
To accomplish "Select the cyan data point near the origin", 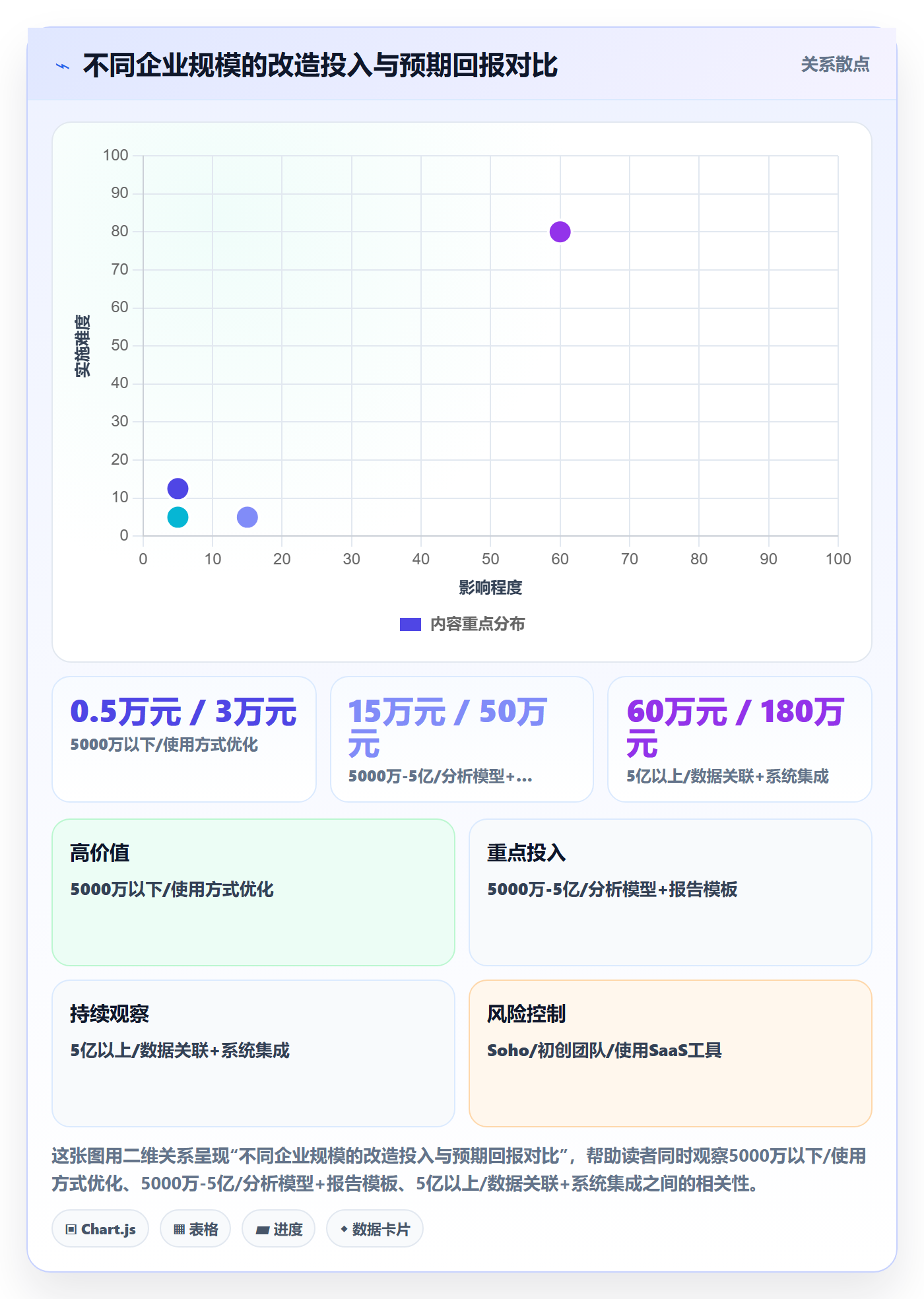I will [x=178, y=517].
